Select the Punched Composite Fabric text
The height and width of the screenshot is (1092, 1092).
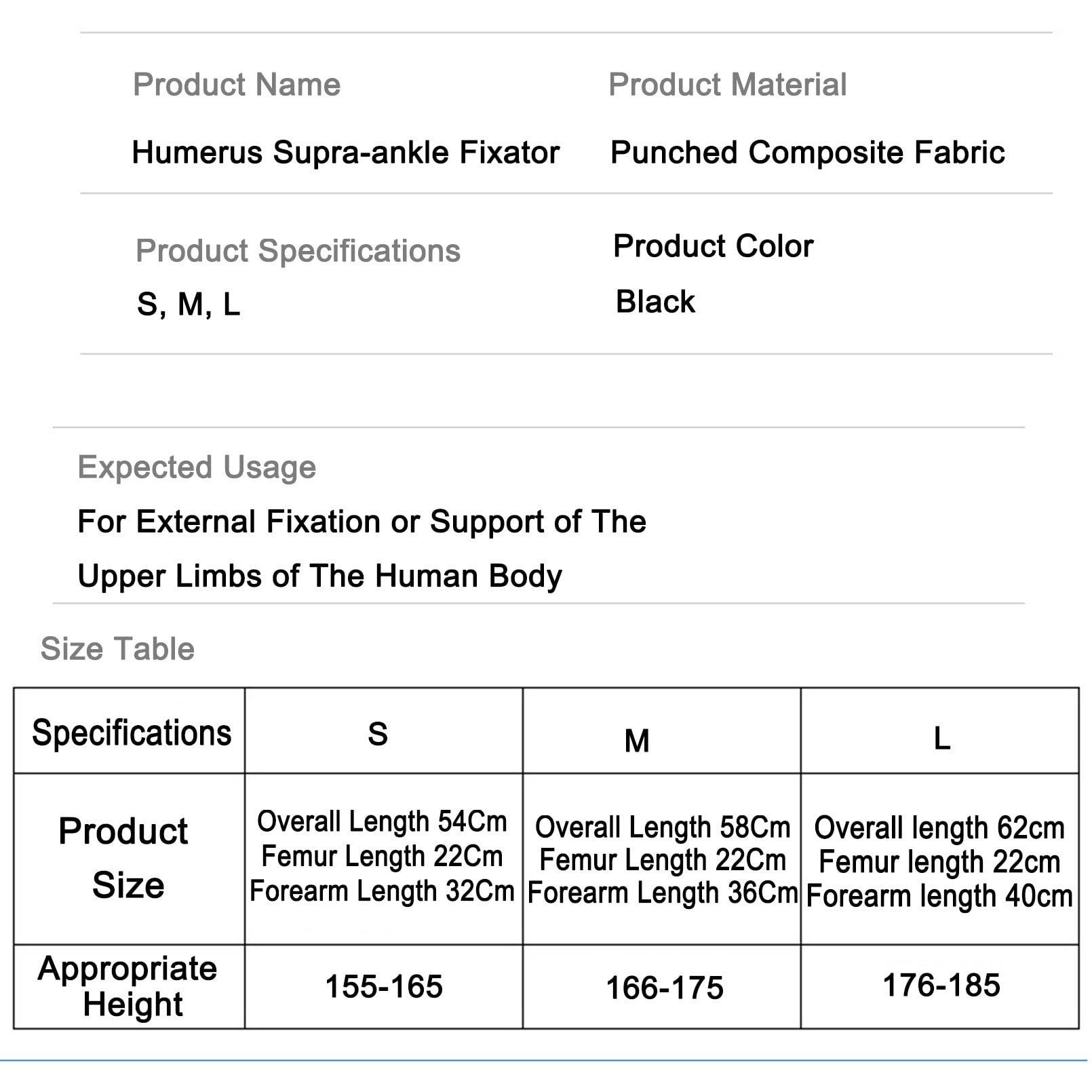[807, 153]
